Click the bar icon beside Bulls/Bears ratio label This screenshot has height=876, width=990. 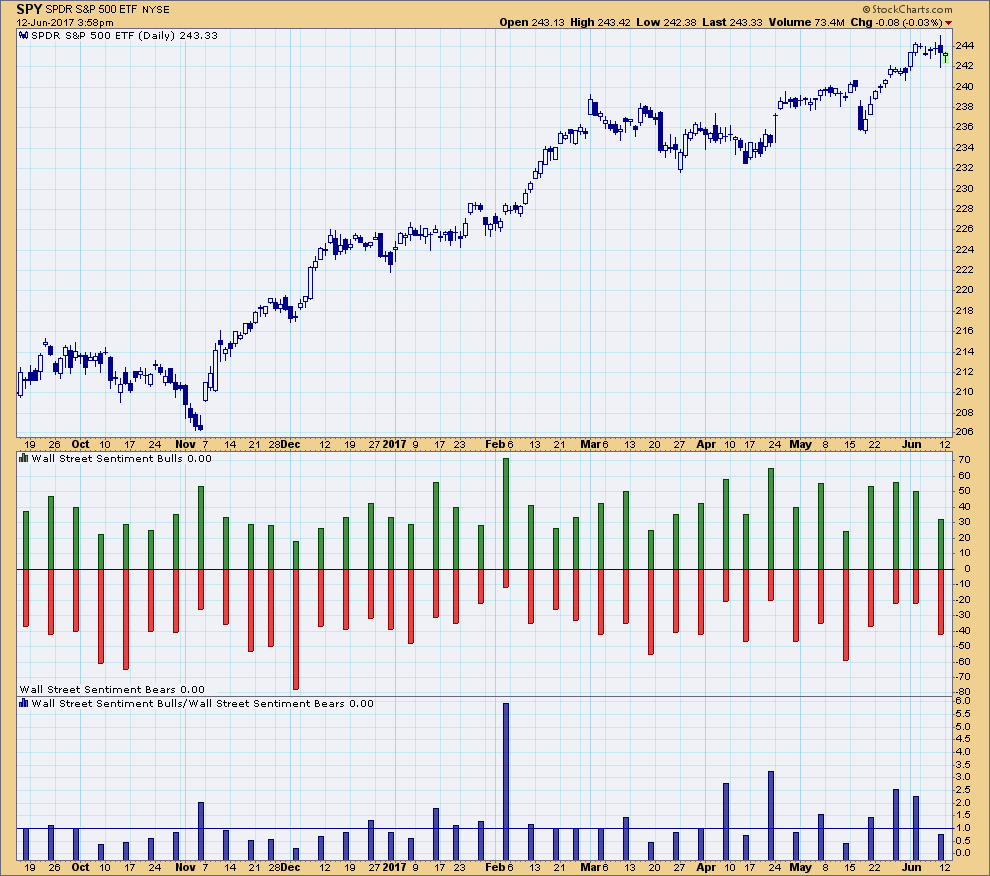tap(24, 704)
